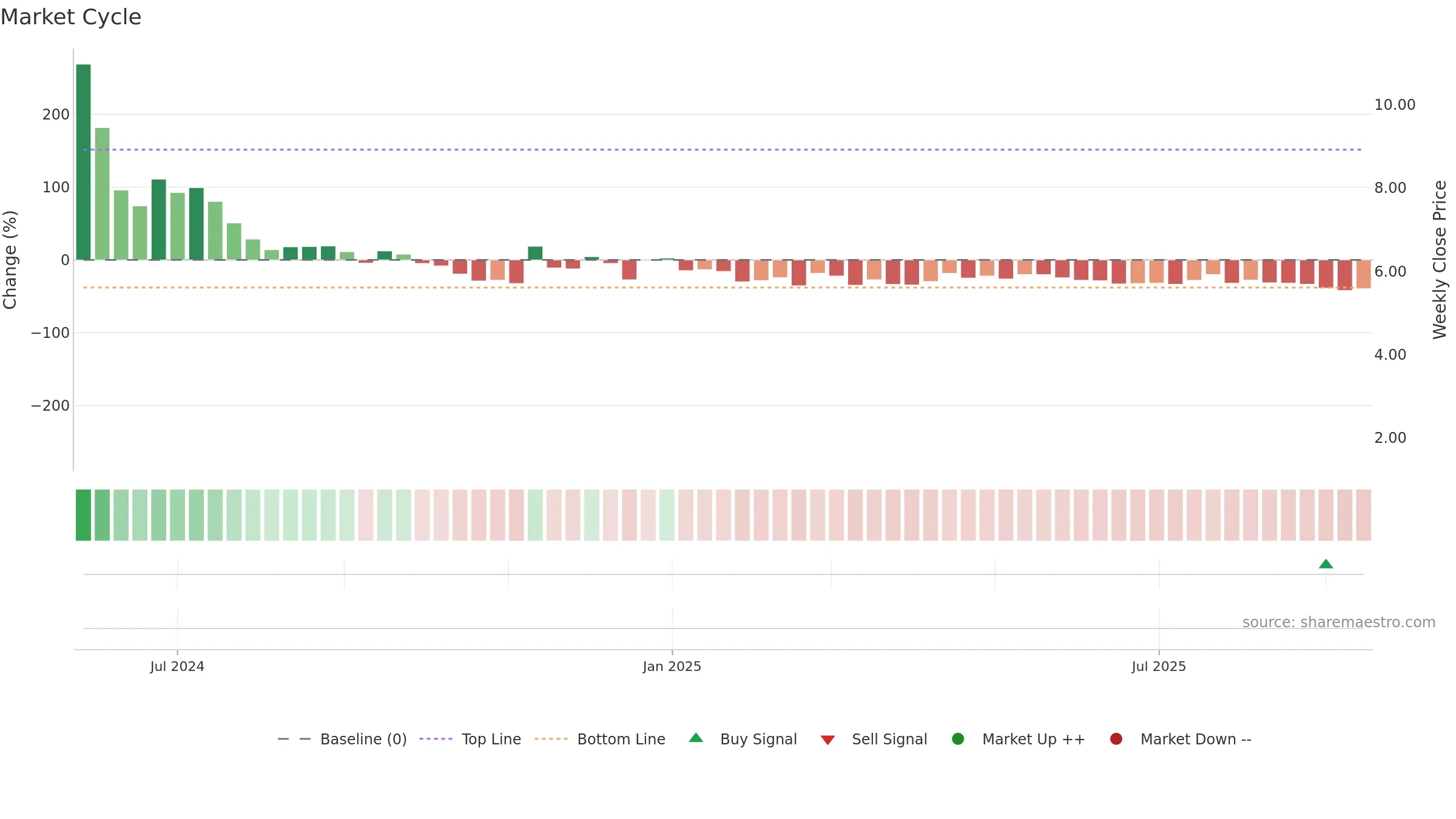Click the 6.00 tick on right axis

coord(1390,272)
